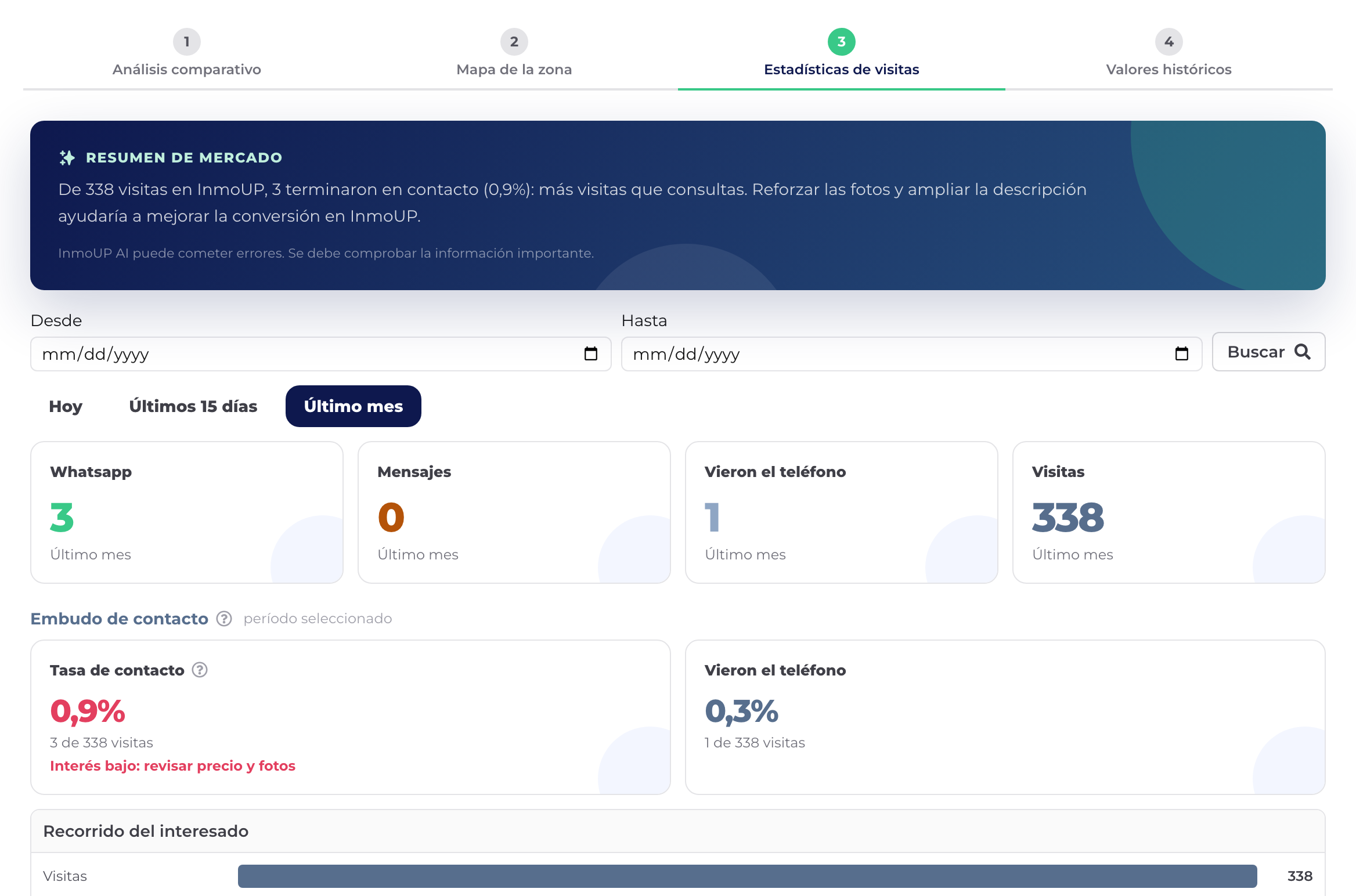Click the Vieron el teléfono value 1
This screenshot has width=1356, height=896.
[712, 517]
